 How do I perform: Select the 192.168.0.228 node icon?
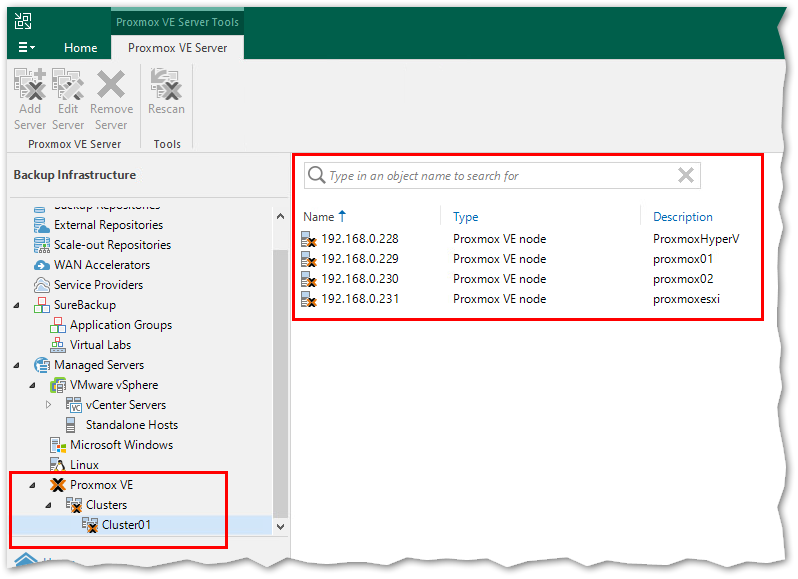point(309,239)
